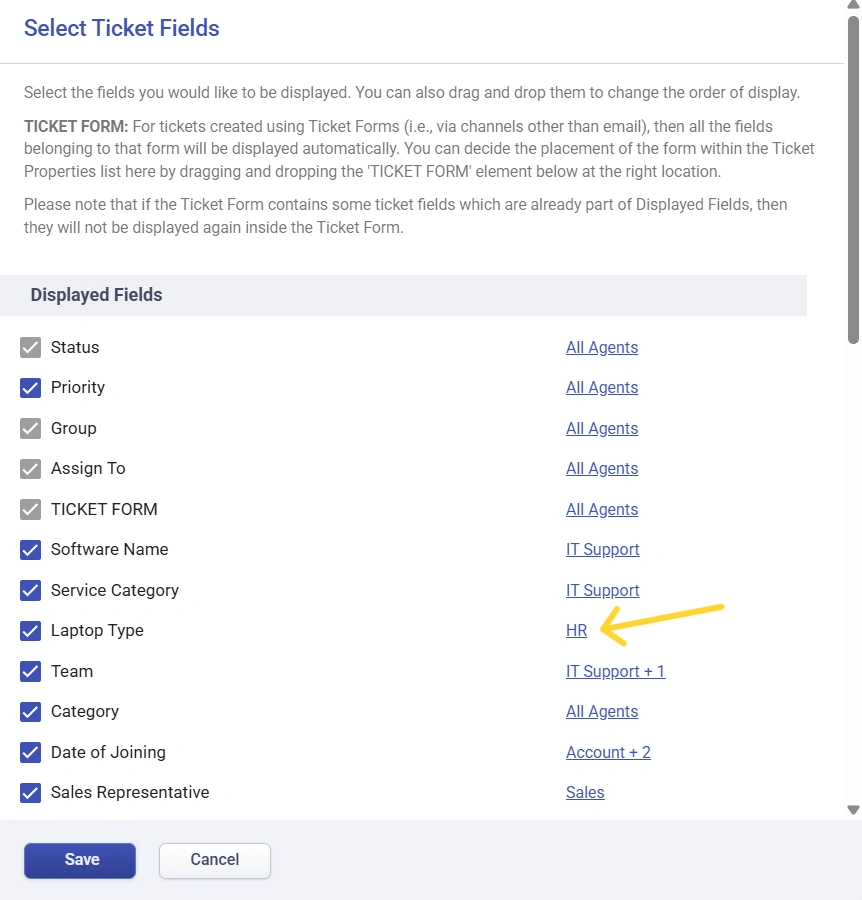Click the Save button
The width and height of the screenshot is (862, 900).
click(80, 860)
